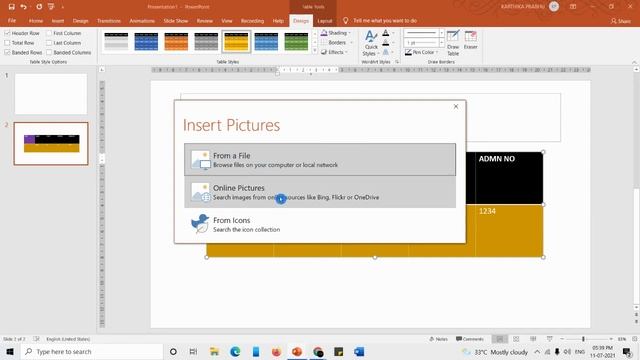Click the Repeat action icon
Viewport: 640px width, 360px height.
(x=39, y=7)
